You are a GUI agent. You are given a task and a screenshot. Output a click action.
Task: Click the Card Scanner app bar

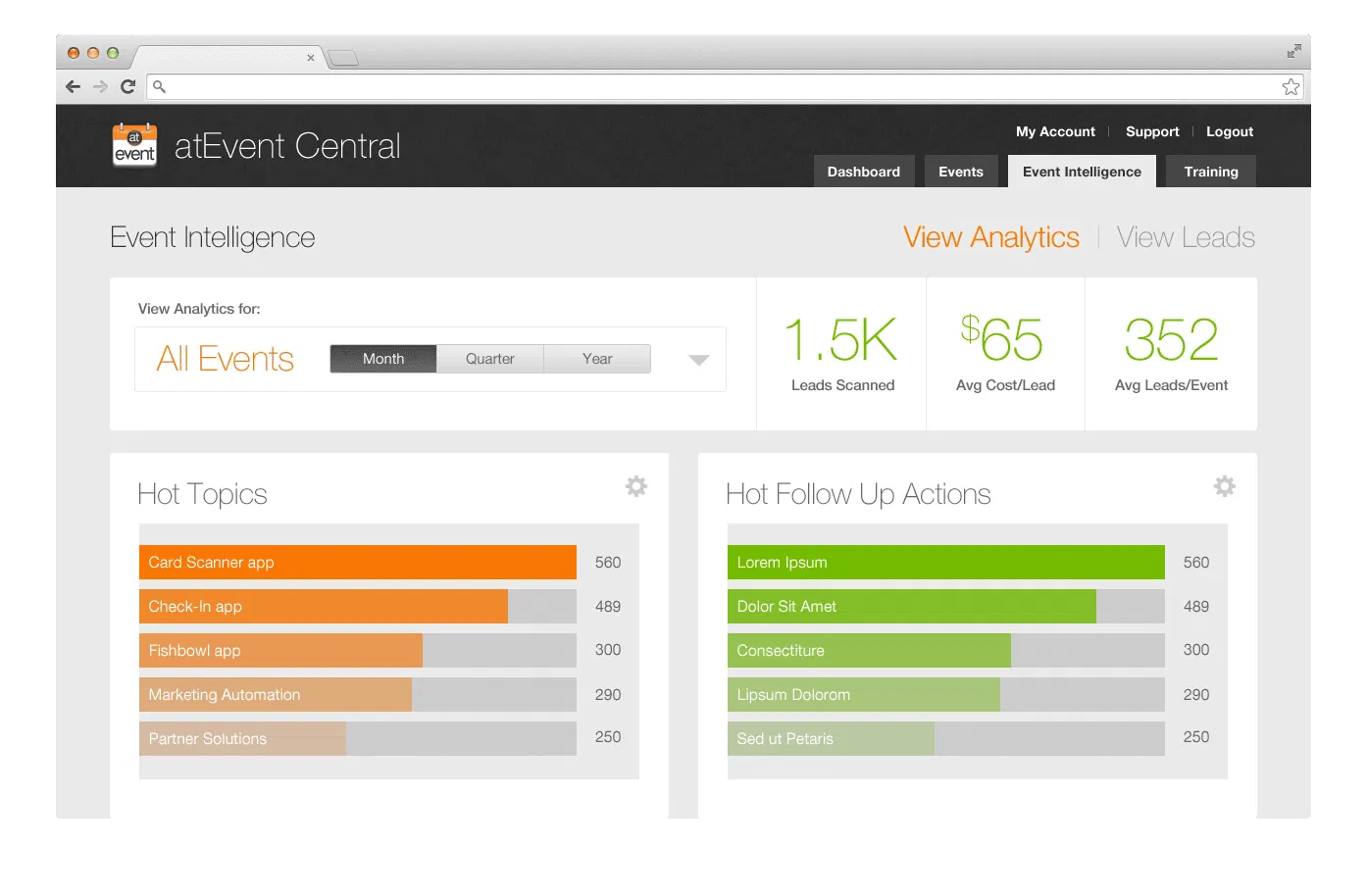pyautogui.click(x=358, y=563)
